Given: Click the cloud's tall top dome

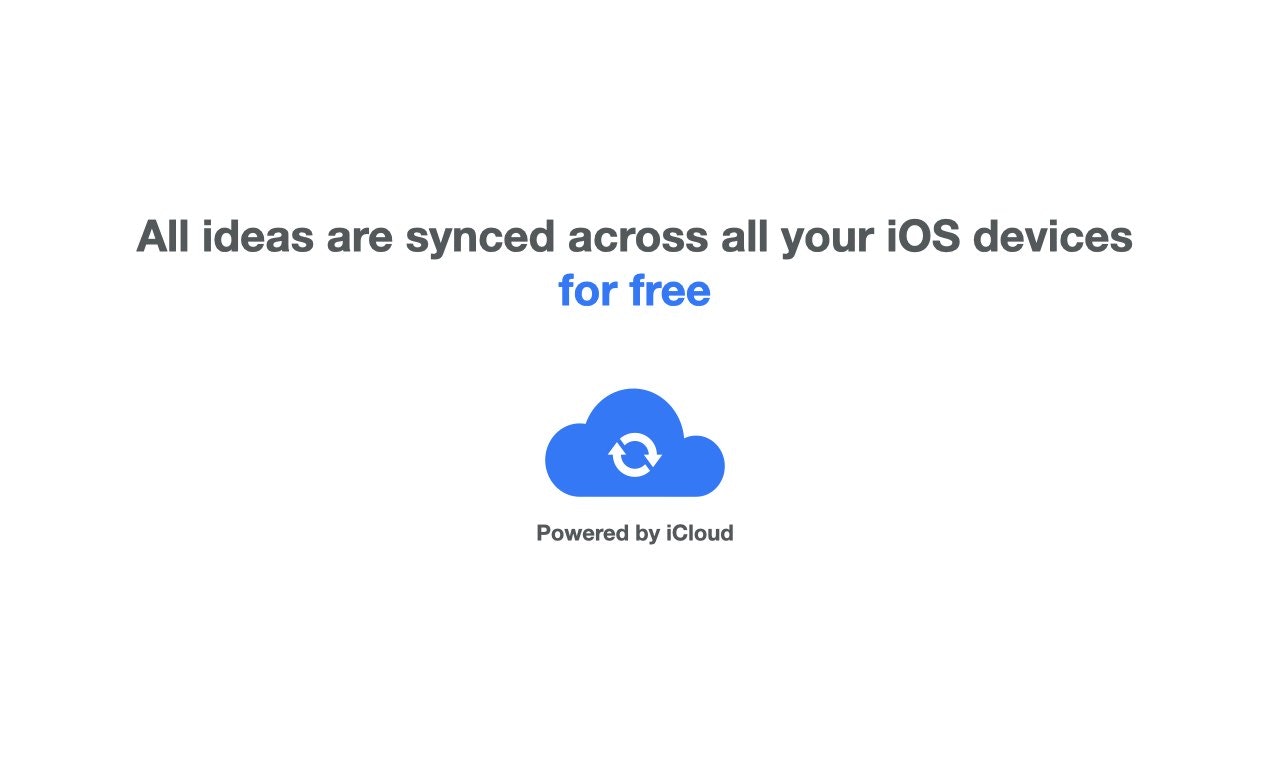Looking at the screenshot, I should 634,410.
